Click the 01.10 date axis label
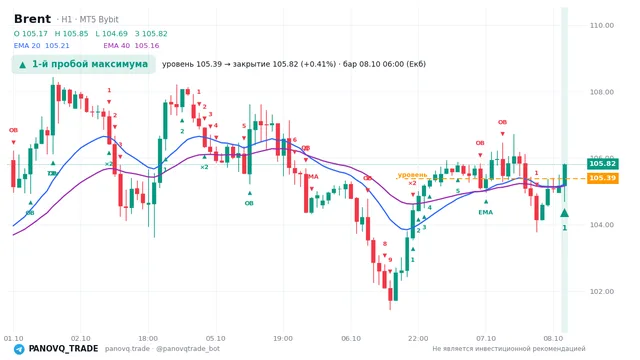640x360 pixels. point(13,338)
